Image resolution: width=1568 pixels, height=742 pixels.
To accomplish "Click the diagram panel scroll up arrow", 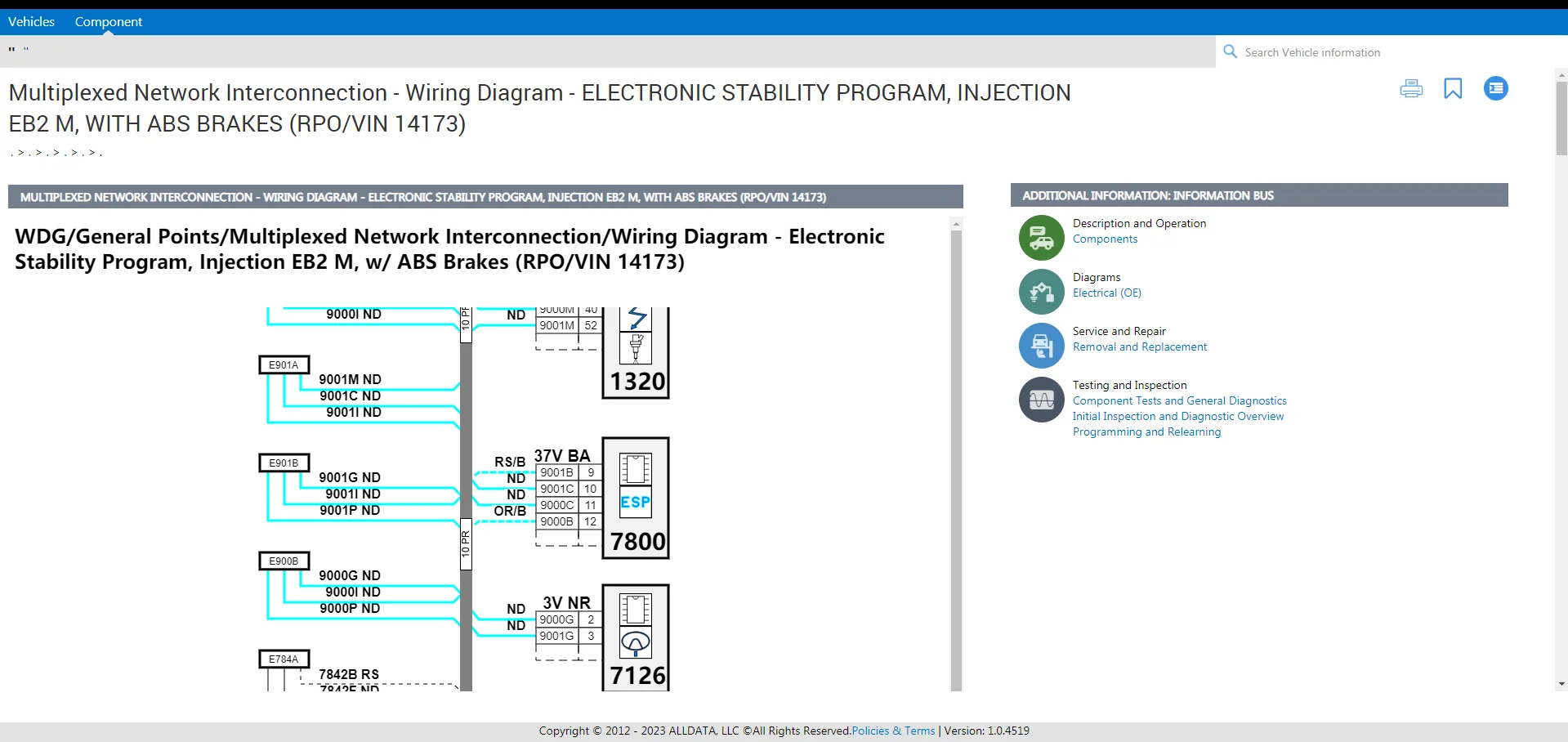I will tap(956, 223).
